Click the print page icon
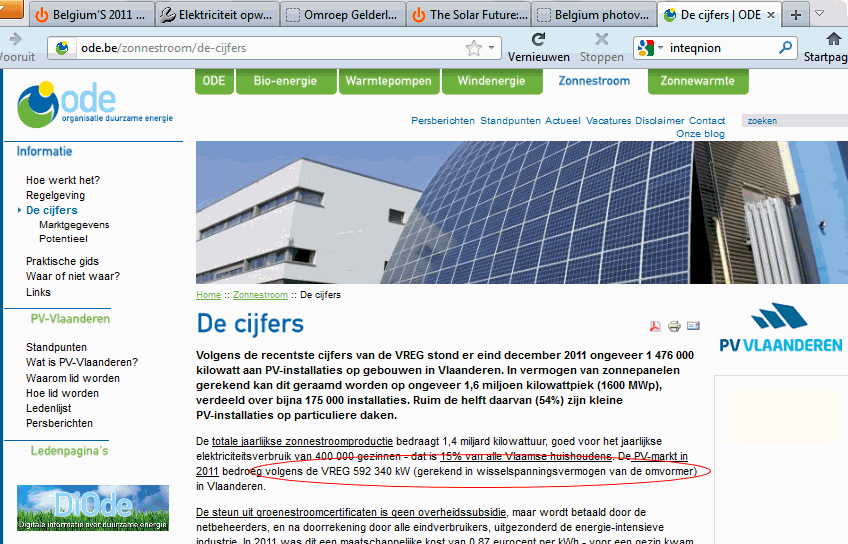Screen dimensions: 848x544 674,326
